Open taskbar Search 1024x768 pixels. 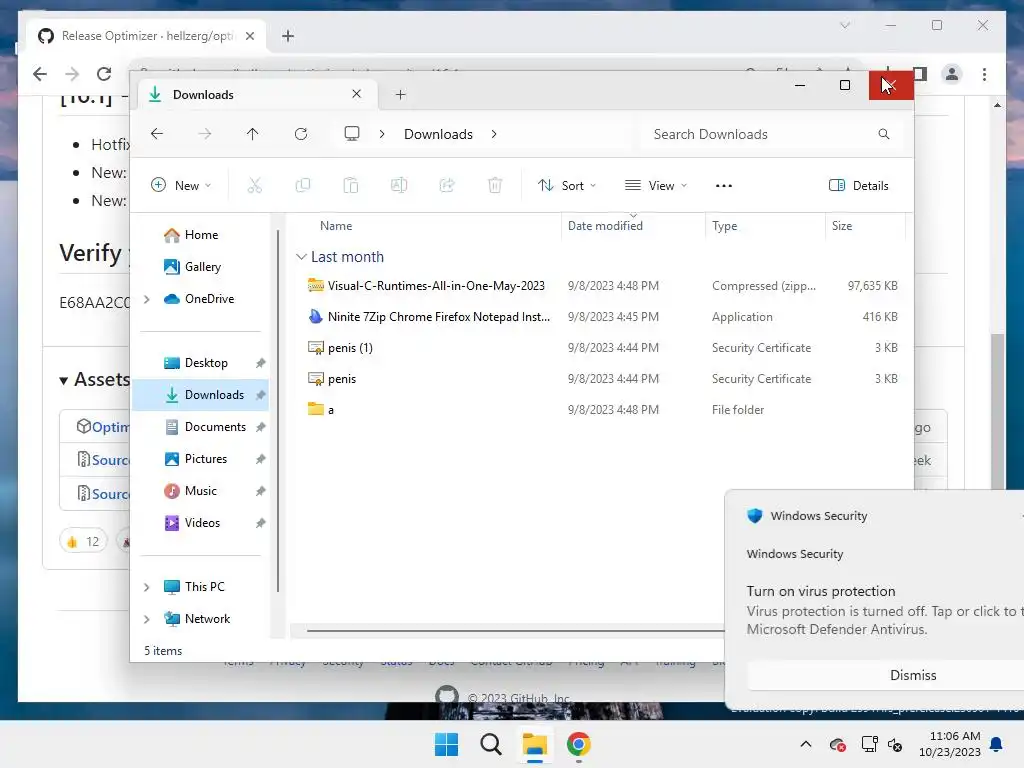tap(490, 744)
